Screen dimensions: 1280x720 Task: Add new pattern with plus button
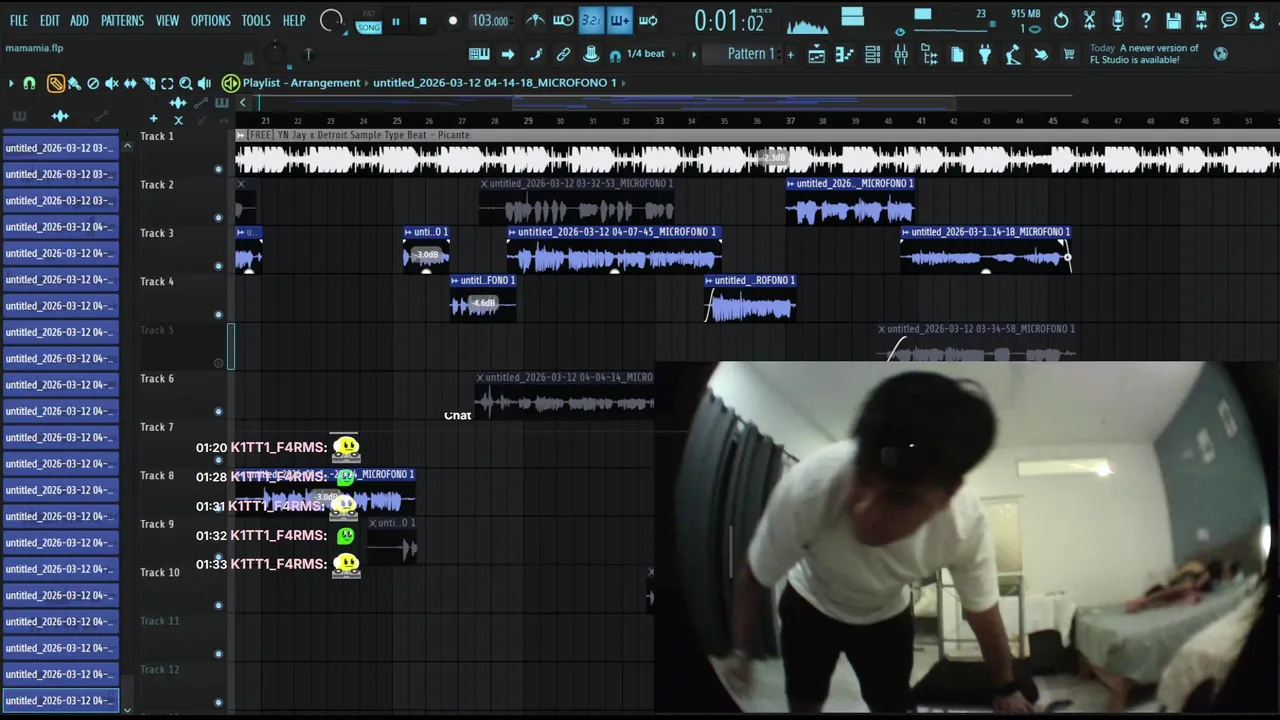(790, 54)
